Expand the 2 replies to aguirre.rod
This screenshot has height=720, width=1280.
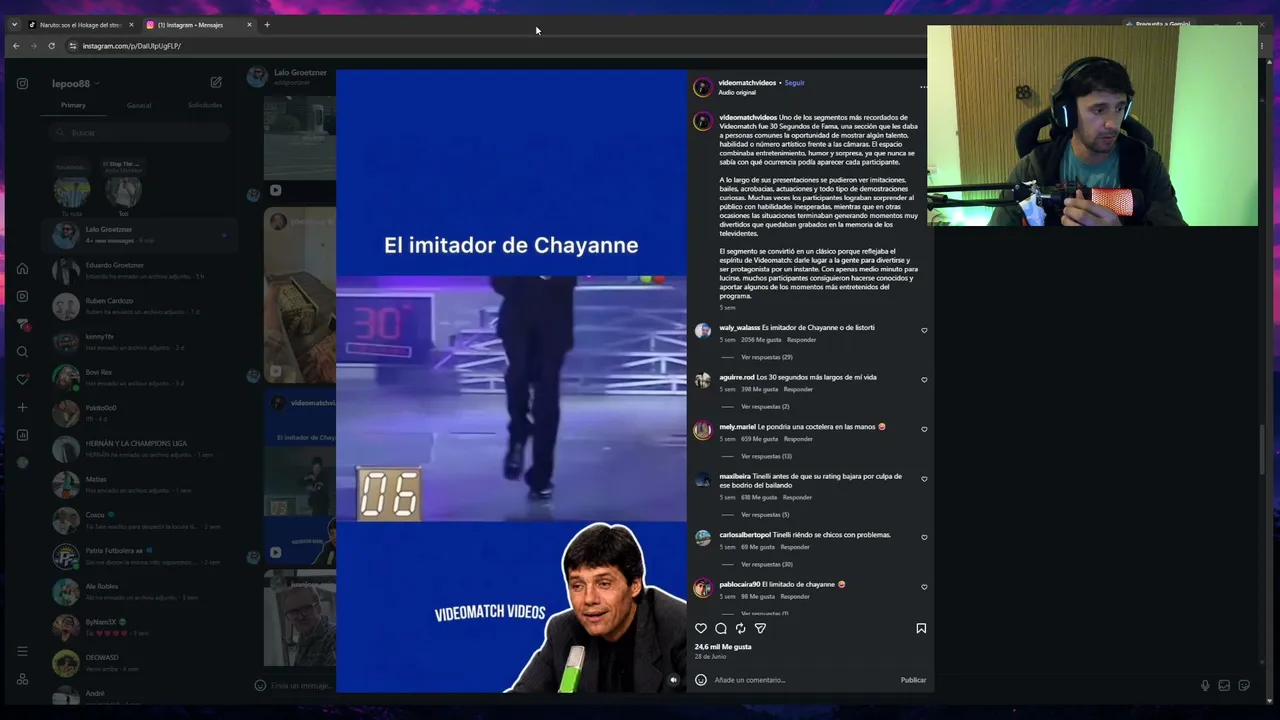765,407
